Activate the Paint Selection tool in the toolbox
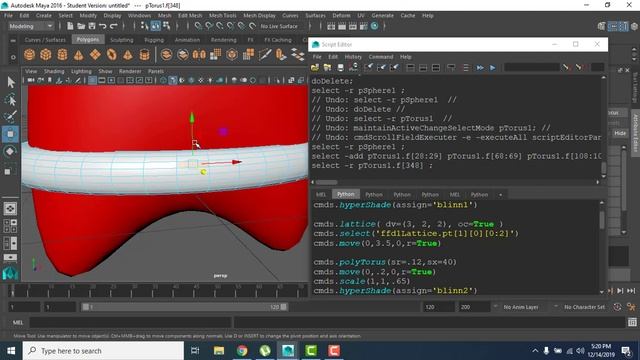Viewport: 640px width, 360px height. 11,117
